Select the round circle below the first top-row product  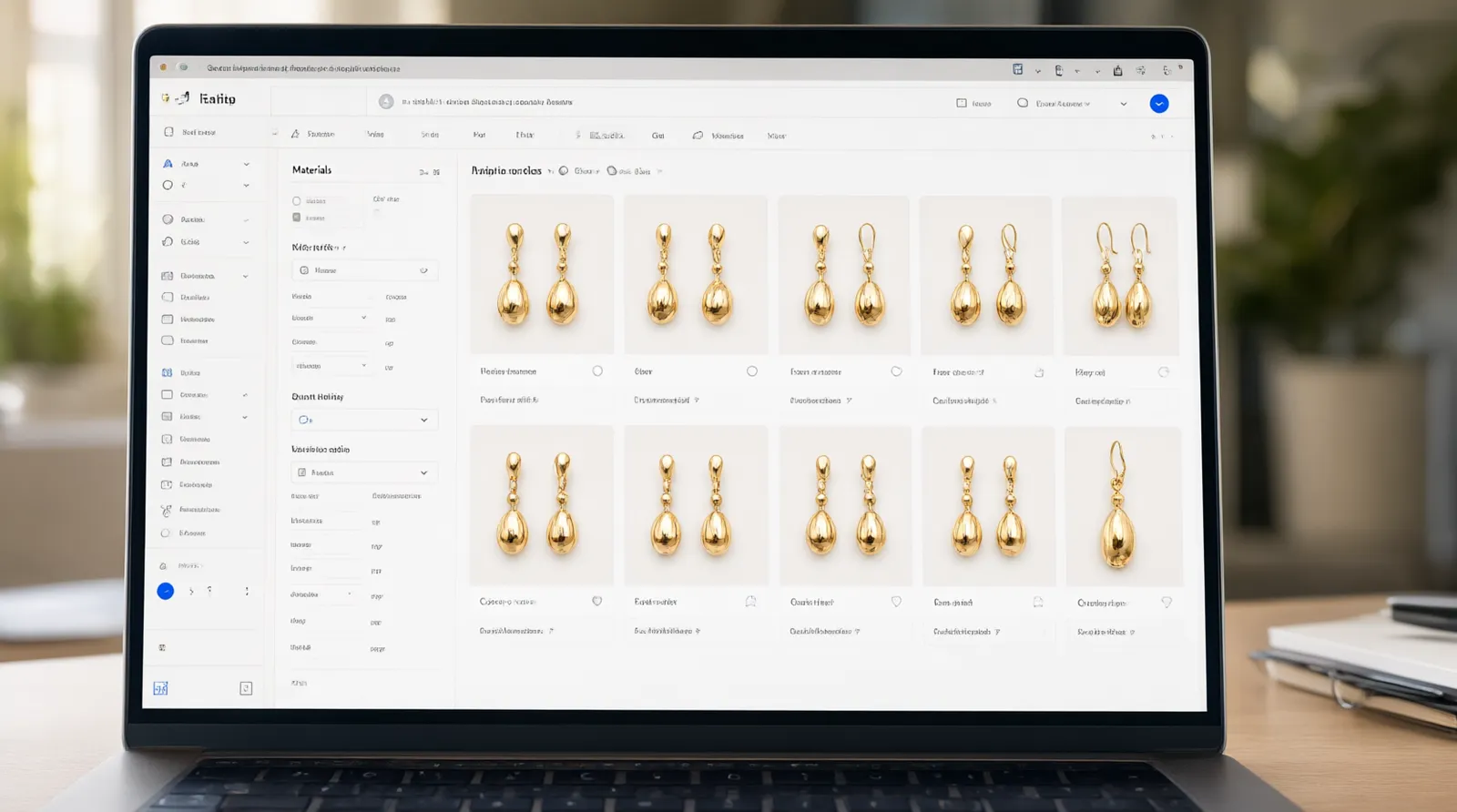pyautogui.click(x=597, y=370)
